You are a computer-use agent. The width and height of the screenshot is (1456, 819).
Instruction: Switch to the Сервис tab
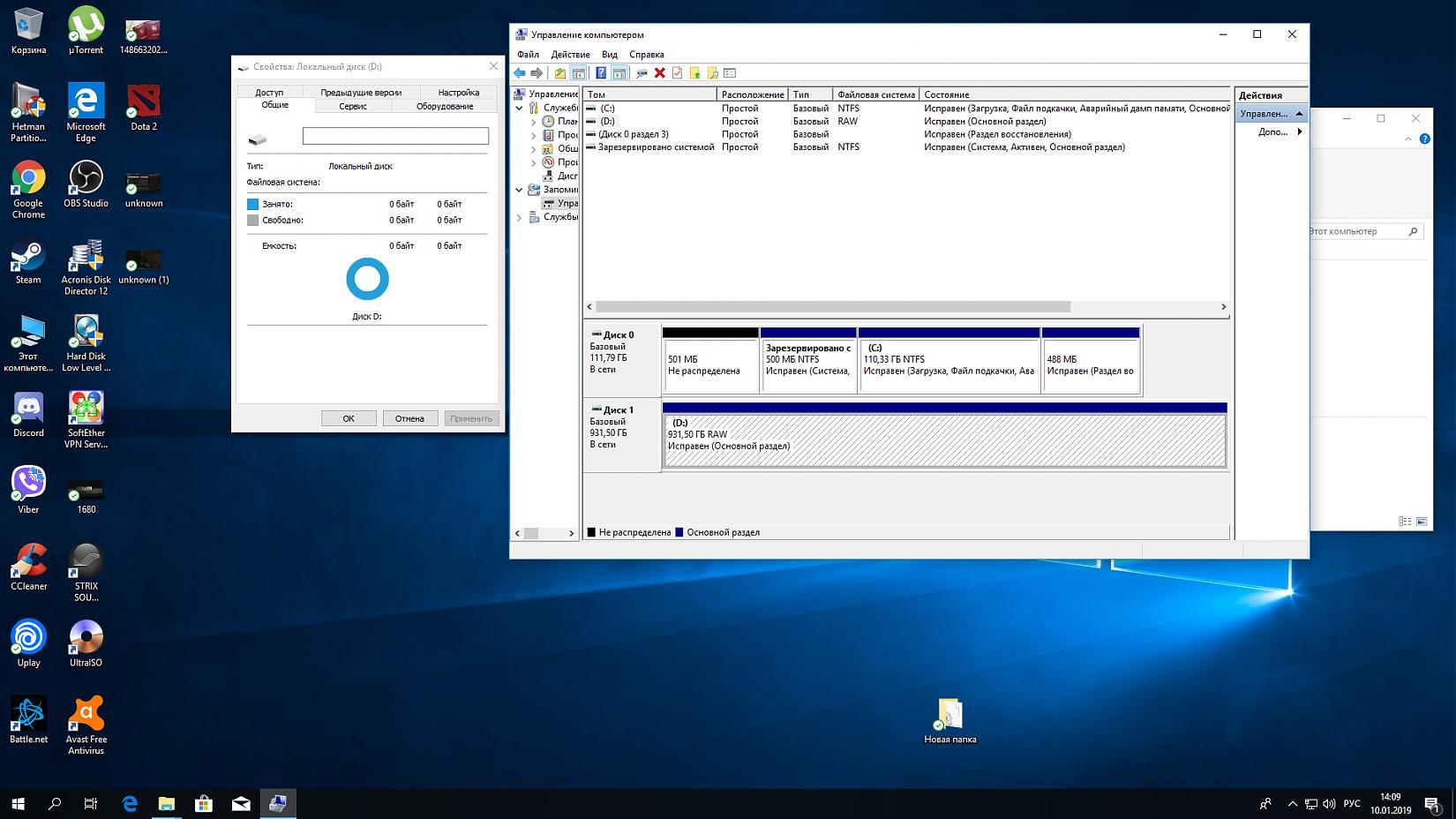pos(352,106)
